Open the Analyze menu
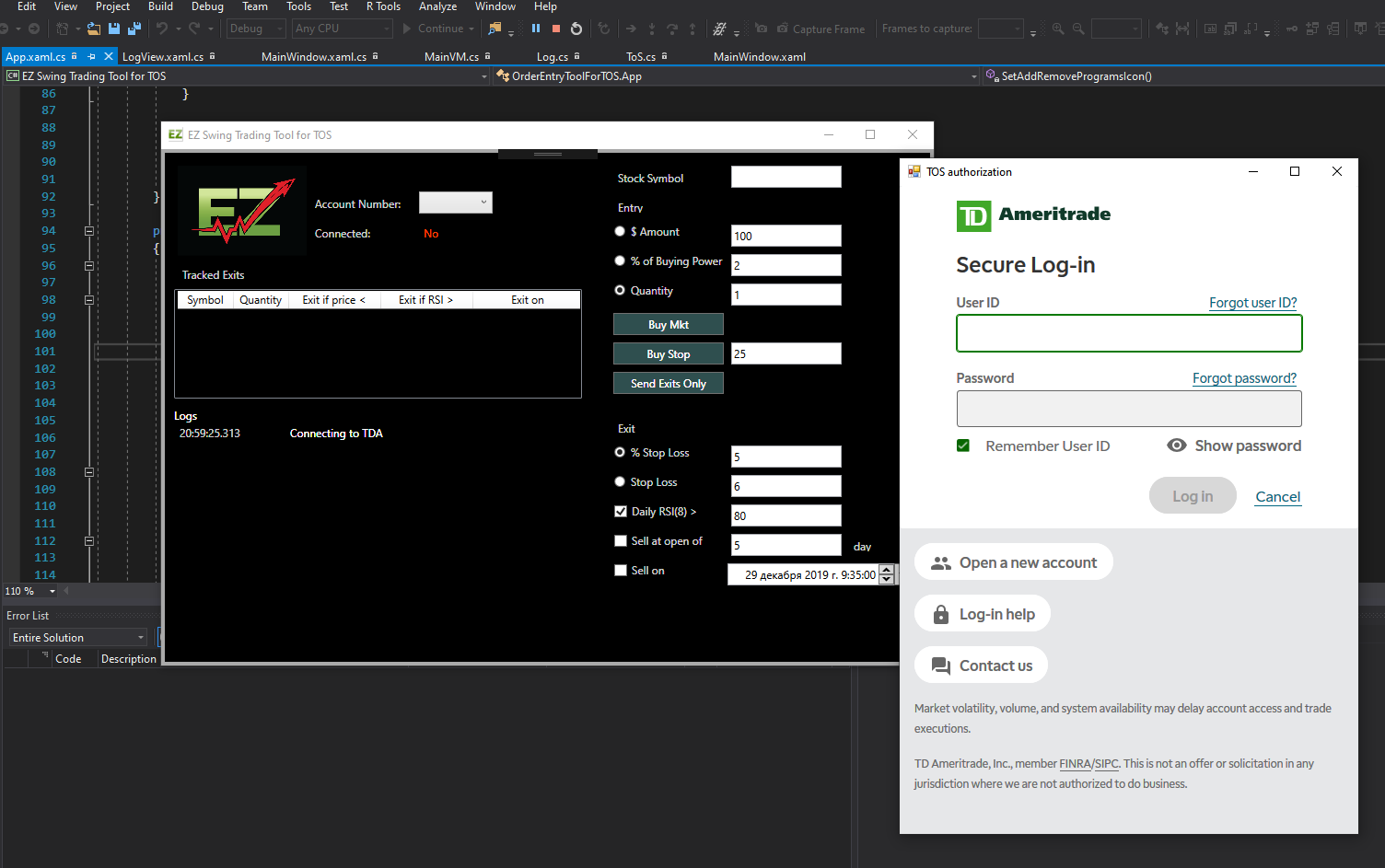This screenshot has height=868, width=1385. coord(437,6)
